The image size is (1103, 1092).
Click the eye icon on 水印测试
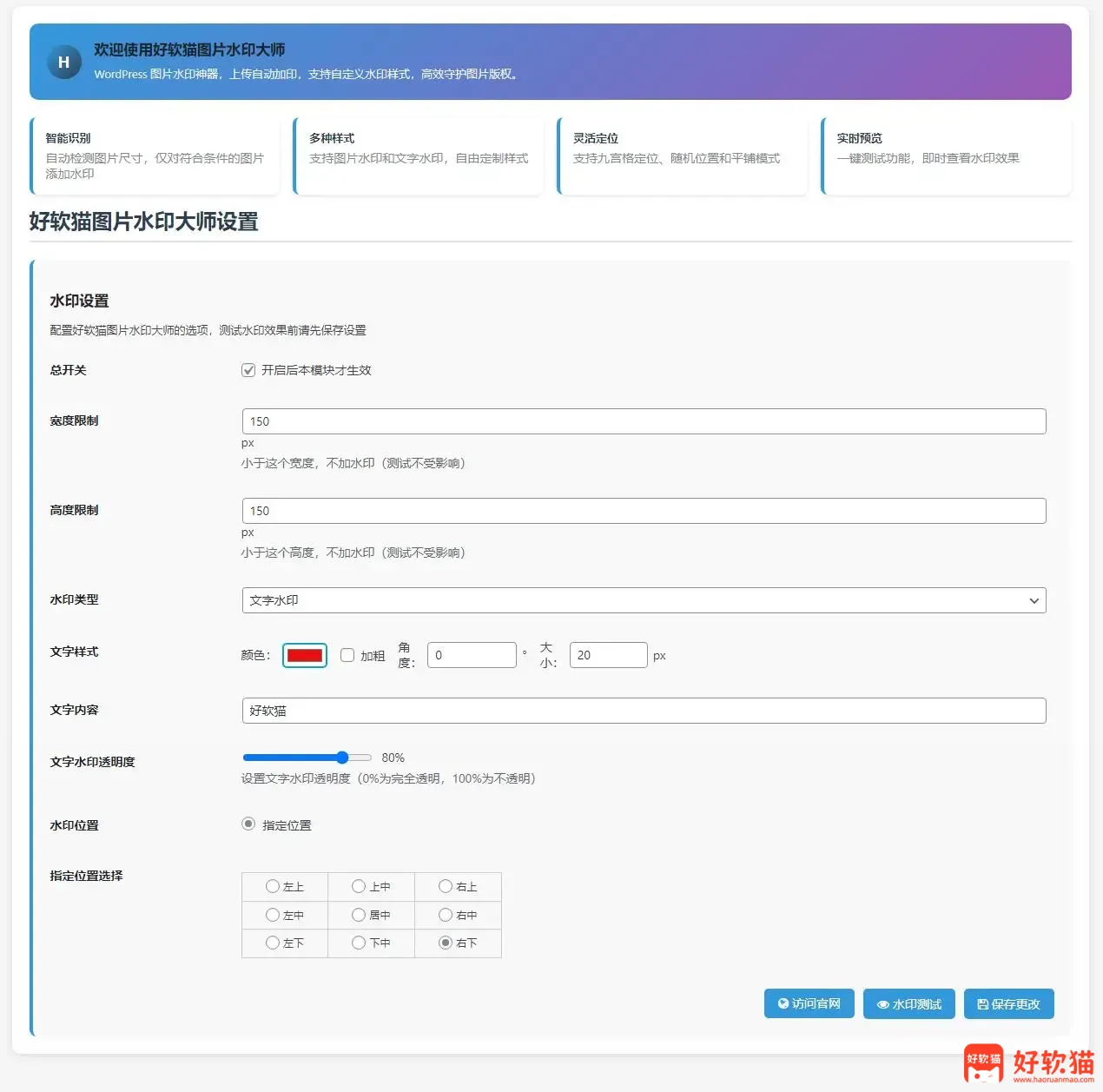click(882, 1005)
